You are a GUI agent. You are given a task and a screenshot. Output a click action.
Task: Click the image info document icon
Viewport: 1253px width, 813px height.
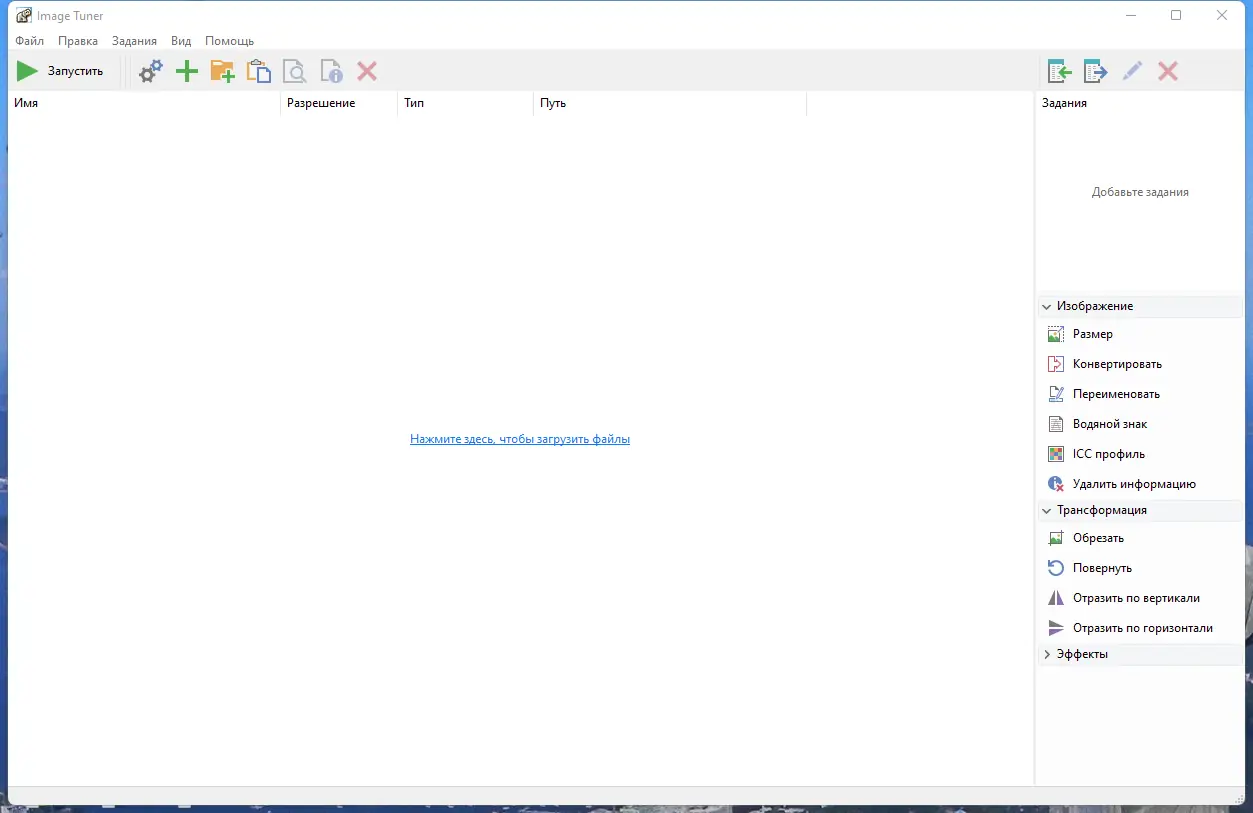[x=331, y=71]
